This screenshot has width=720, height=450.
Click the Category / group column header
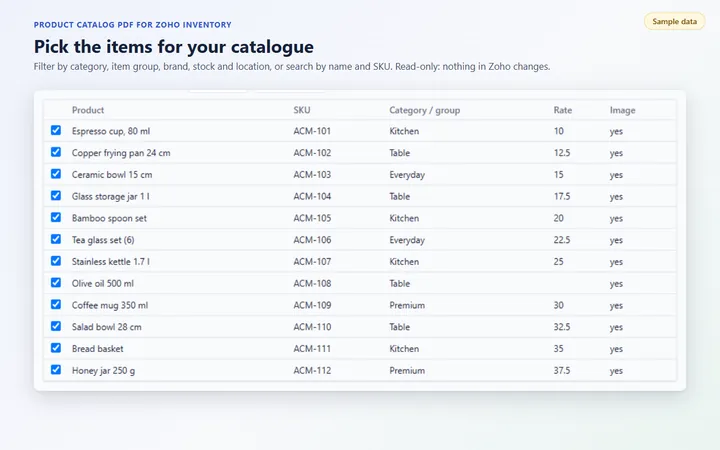(x=425, y=110)
